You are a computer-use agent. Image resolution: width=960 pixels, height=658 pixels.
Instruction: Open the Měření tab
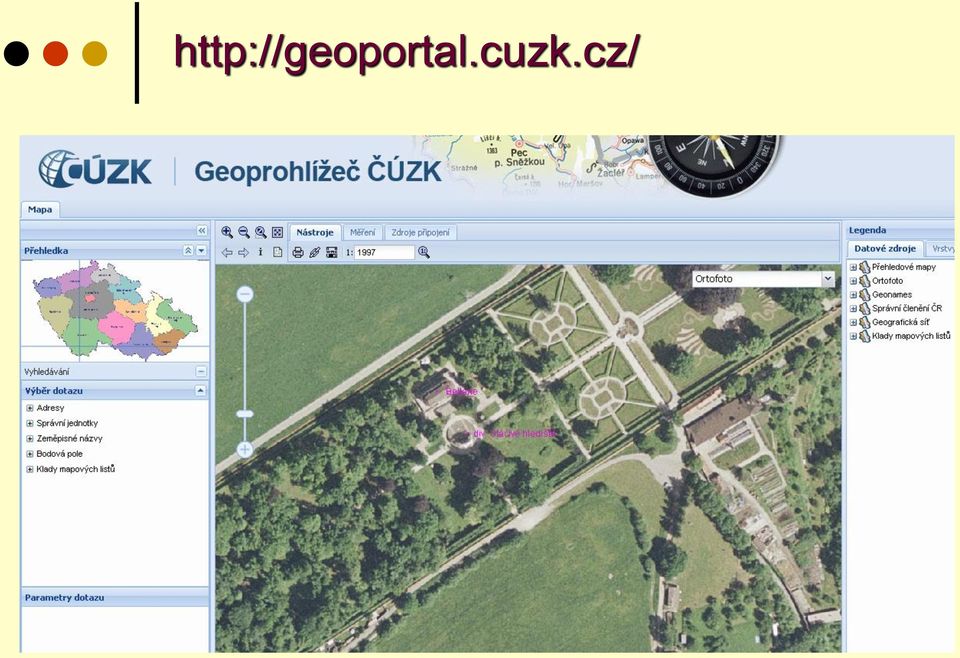click(x=362, y=233)
